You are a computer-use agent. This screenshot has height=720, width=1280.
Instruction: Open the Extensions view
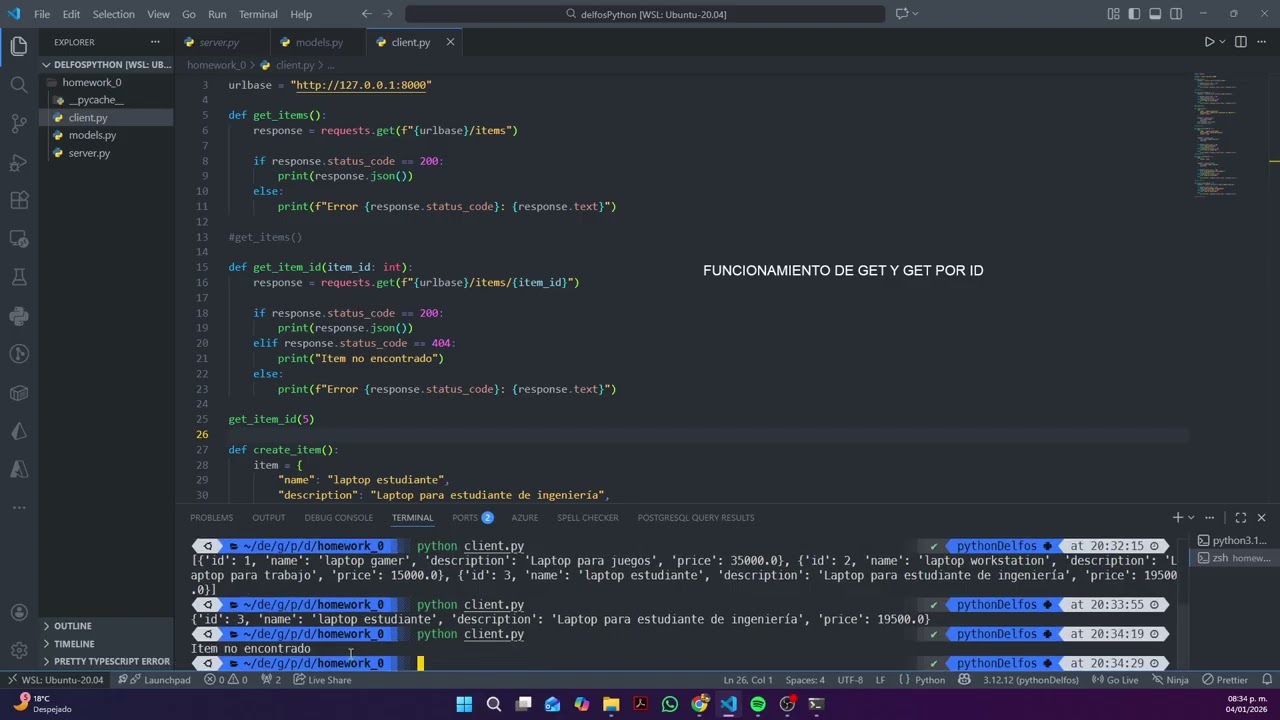pos(19,200)
